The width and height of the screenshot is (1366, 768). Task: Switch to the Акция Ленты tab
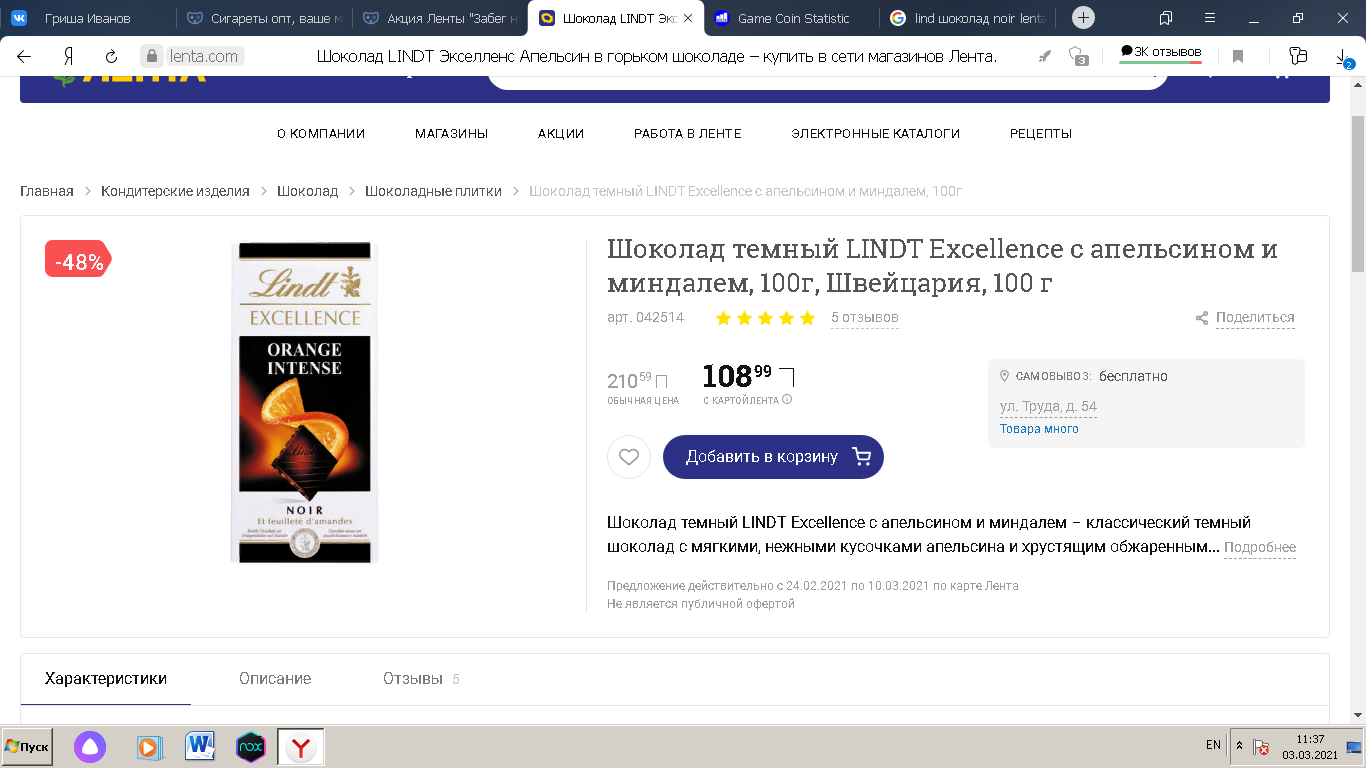pyautogui.click(x=442, y=18)
